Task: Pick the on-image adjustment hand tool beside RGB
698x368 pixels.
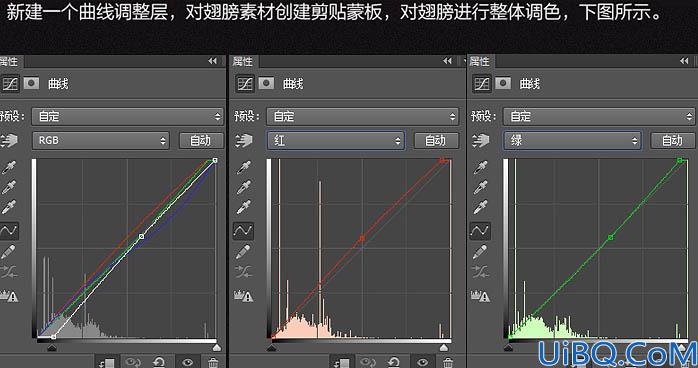Action: (9, 141)
